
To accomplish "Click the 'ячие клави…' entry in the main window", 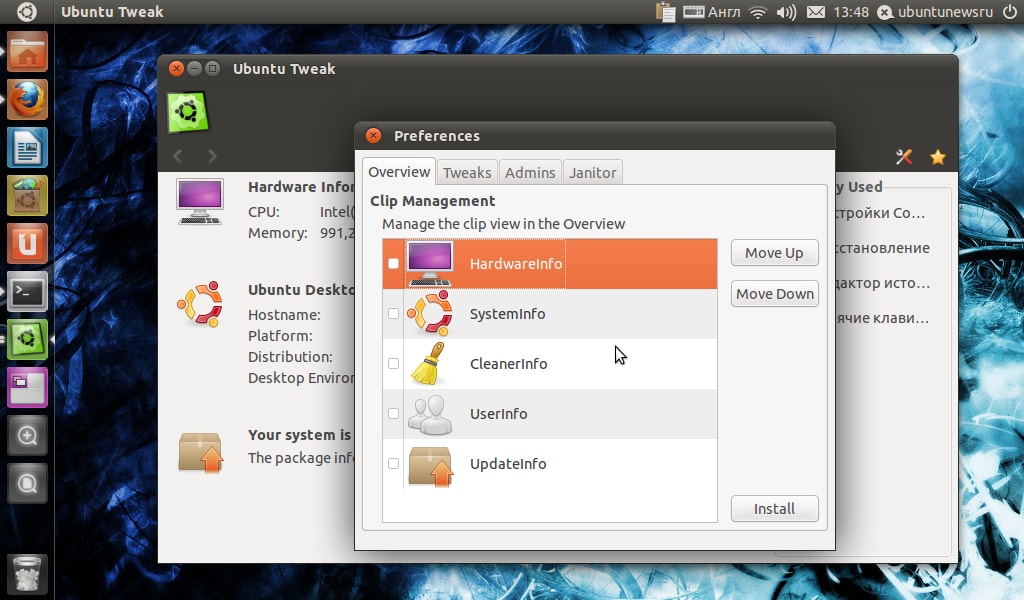I will pyautogui.click(x=883, y=319).
